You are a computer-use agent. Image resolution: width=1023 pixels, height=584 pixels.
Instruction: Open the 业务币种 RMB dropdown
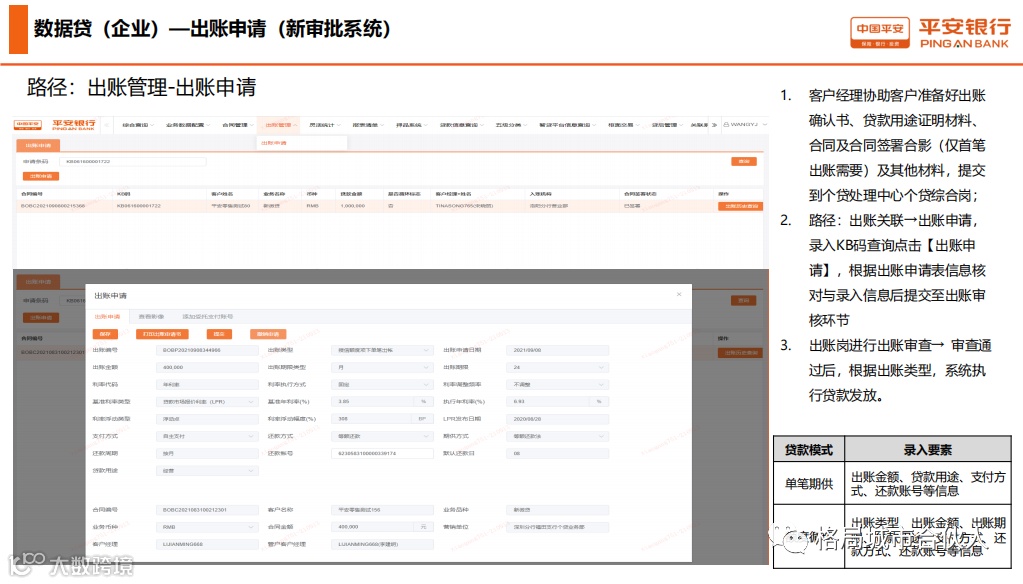click(207, 527)
